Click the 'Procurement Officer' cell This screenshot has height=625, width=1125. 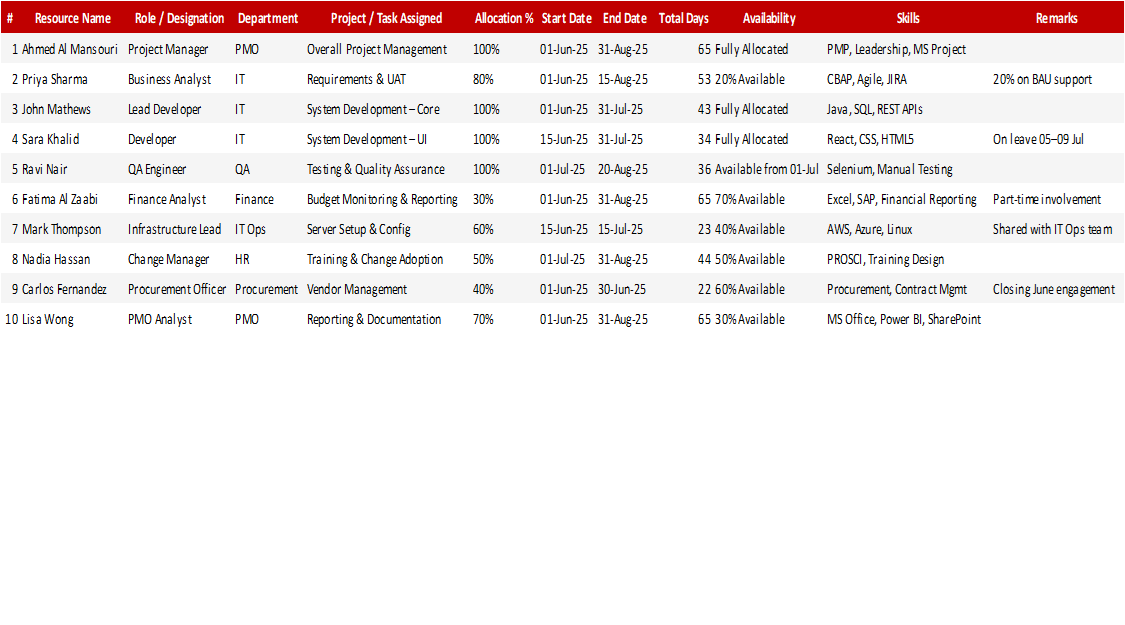pyautogui.click(x=176, y=290)
